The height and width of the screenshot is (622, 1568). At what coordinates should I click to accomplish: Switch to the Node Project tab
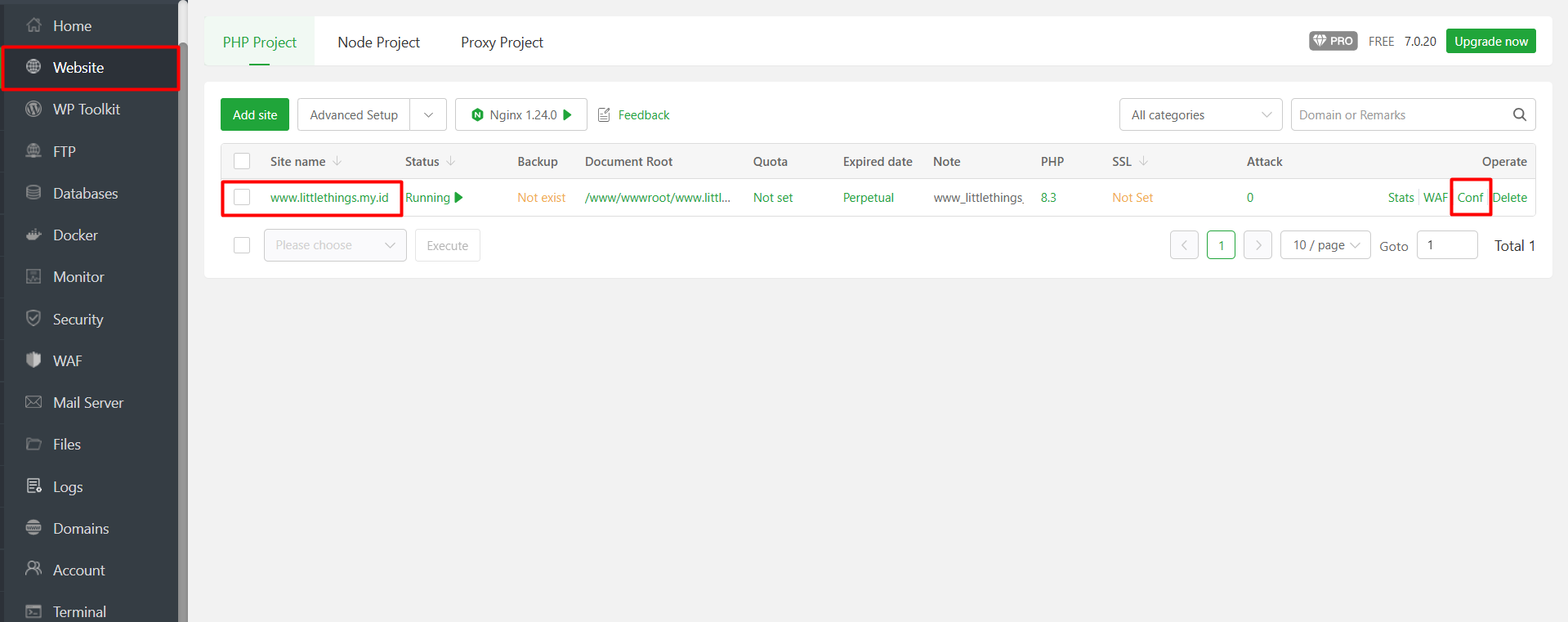pyautogui.click(x=378, y=43)
